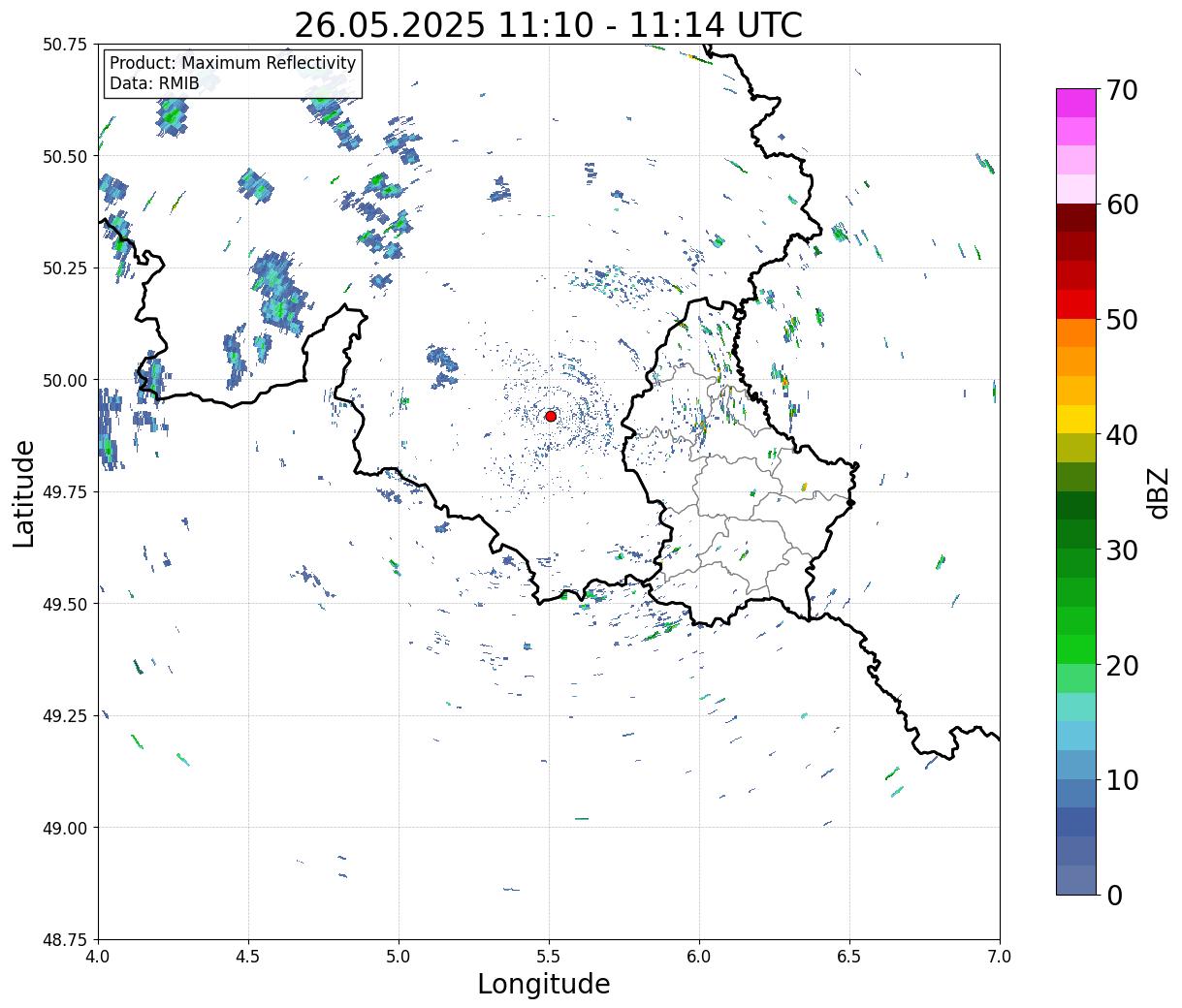
Task: Select the magenta top colorbar segment
Action: point(1076,103)
